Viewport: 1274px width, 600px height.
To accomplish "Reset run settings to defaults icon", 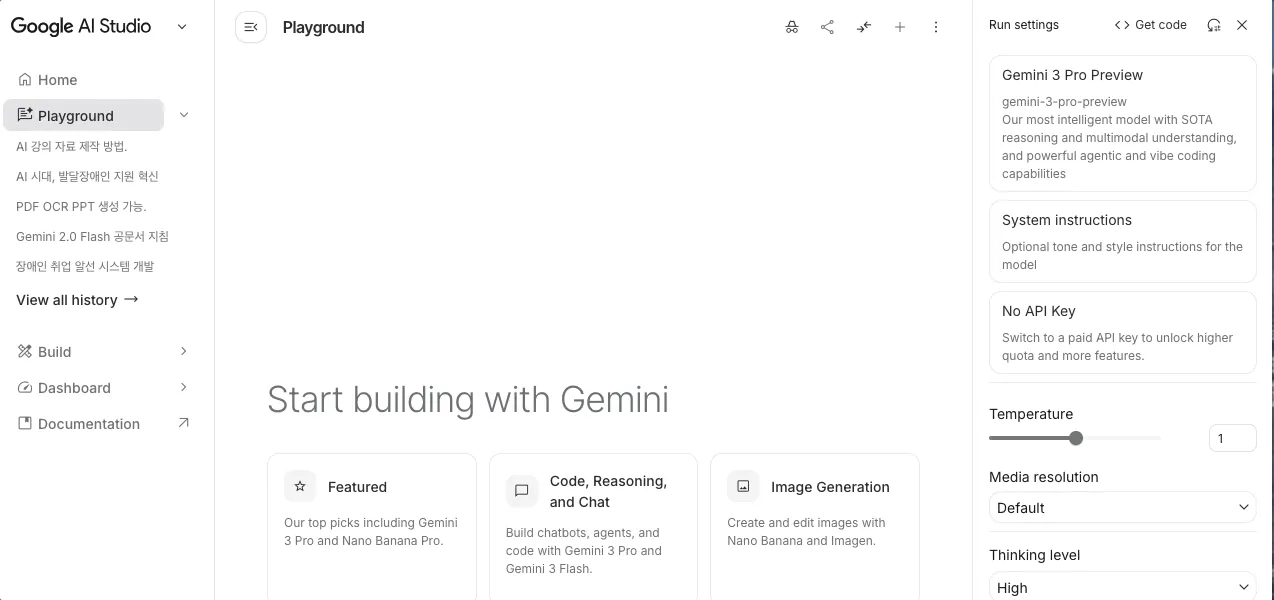I will [1214, 25].
